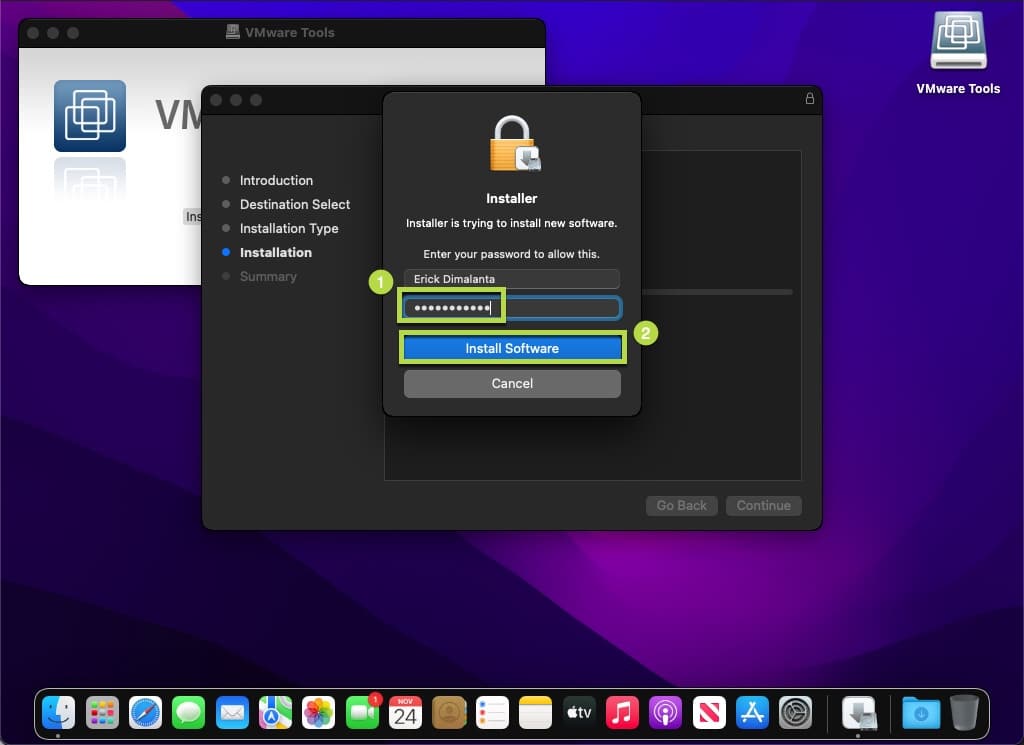Click the Install Software button

[512, 348]
